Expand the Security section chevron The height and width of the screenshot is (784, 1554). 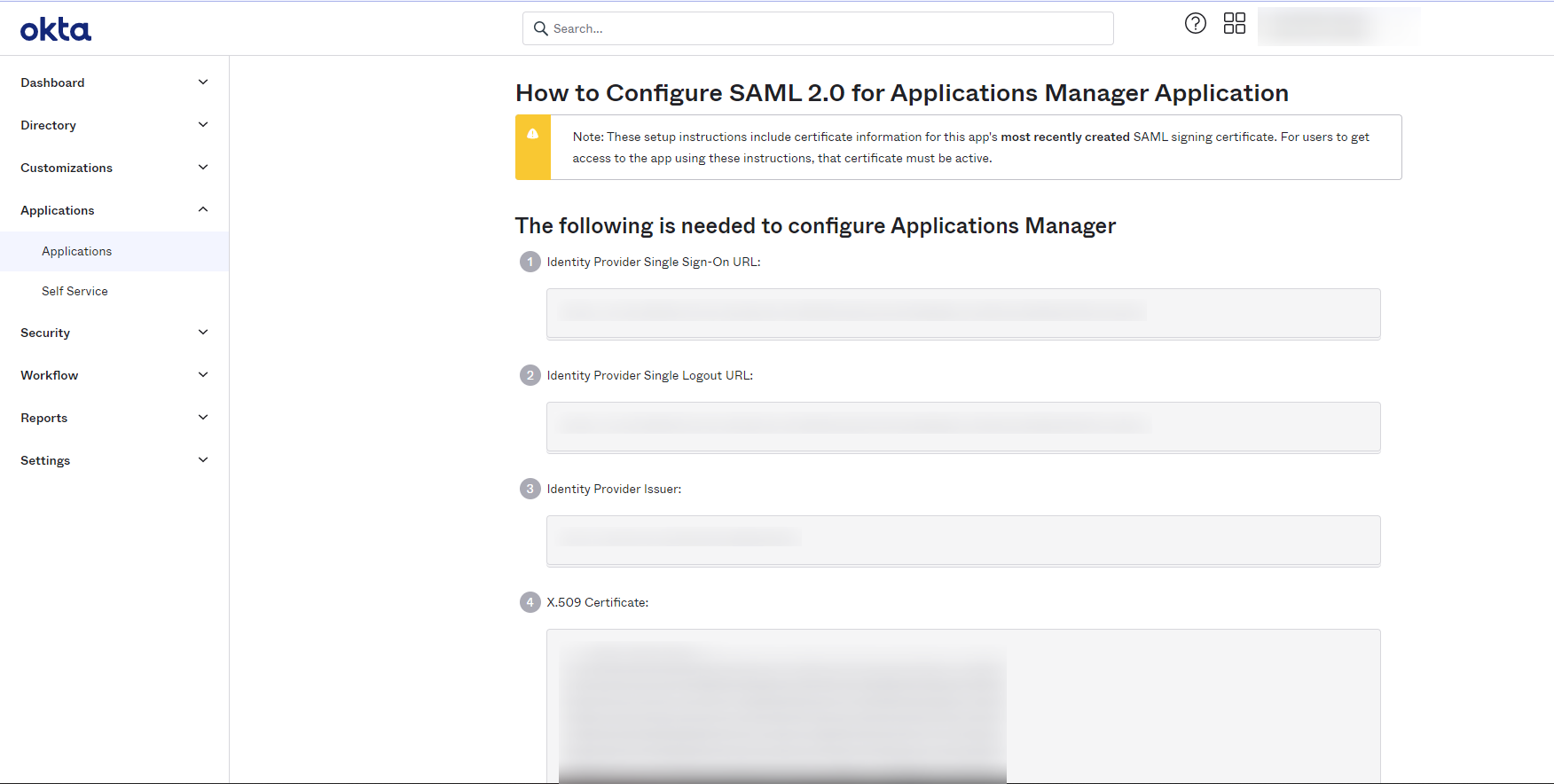pos(203,333)
